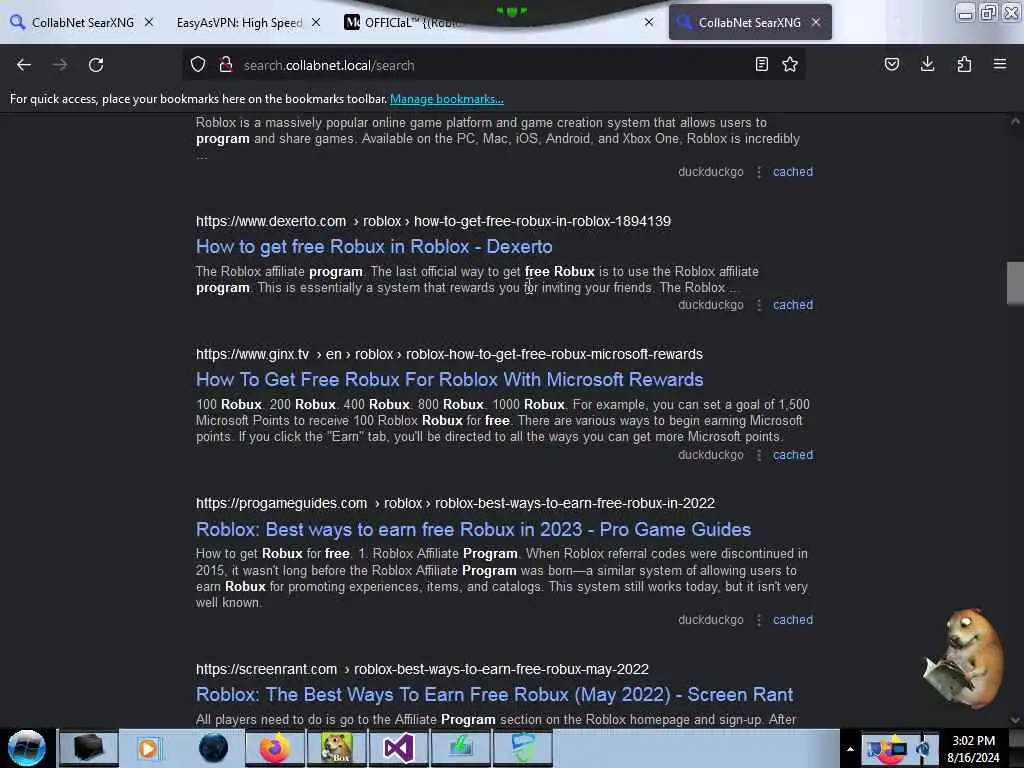Show hidden system tray icons

point(850,749)
